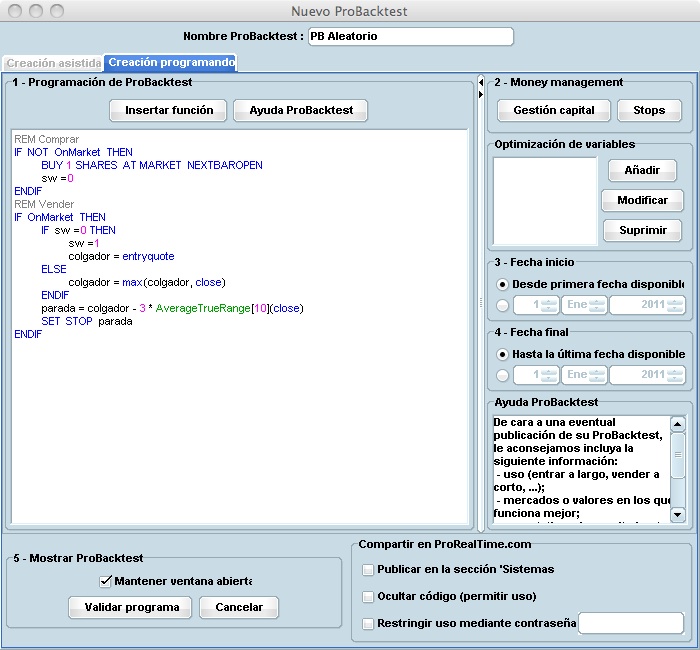The height and width of the screenshot is (650, 700).
Task: Click 'Validar programa' button
Action: point(131,607)
